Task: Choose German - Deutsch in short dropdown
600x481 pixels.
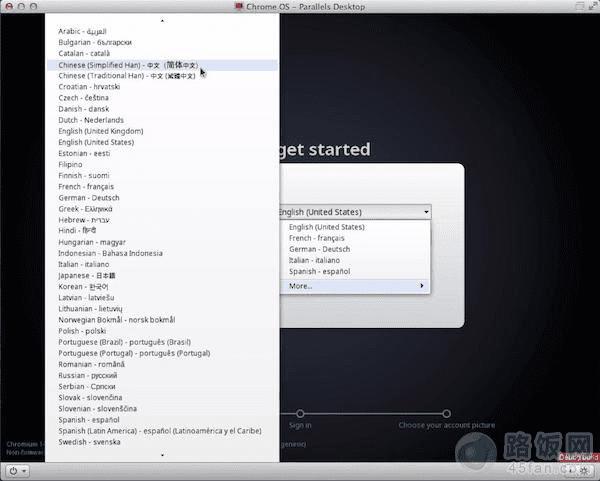Action: tap(355, 249)
